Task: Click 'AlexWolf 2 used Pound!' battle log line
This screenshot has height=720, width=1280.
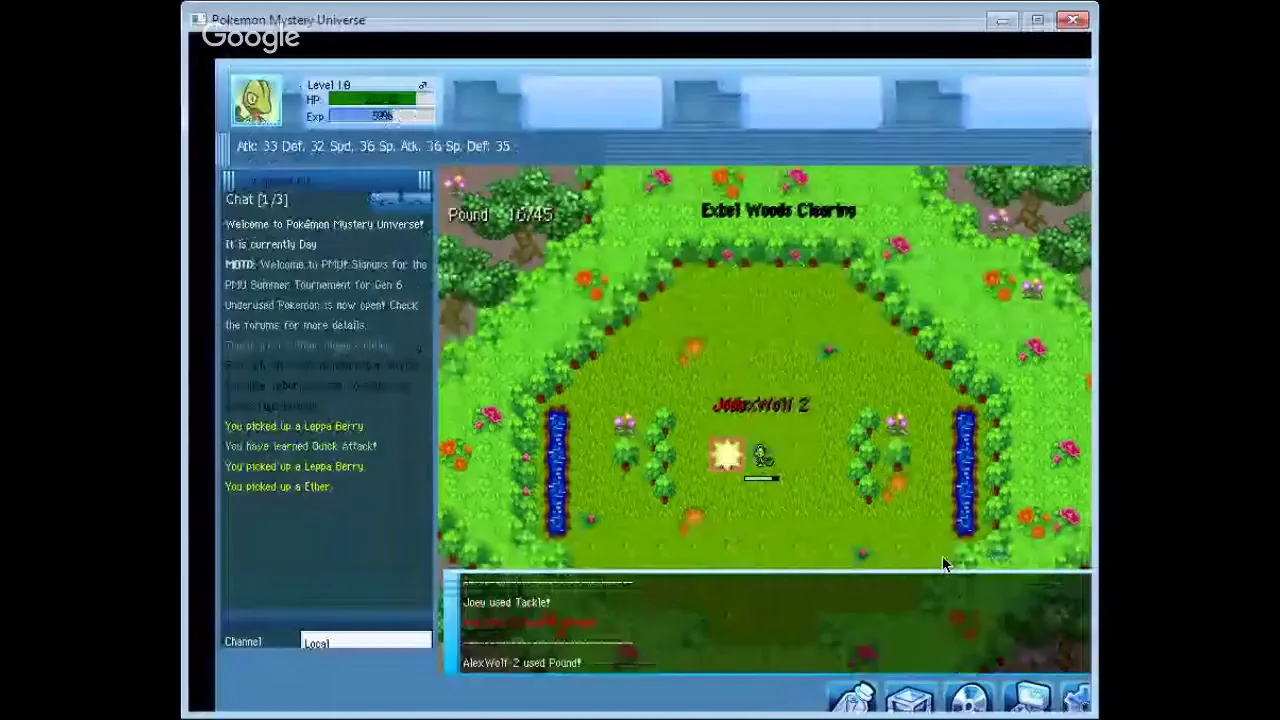Action: (522, 663)
